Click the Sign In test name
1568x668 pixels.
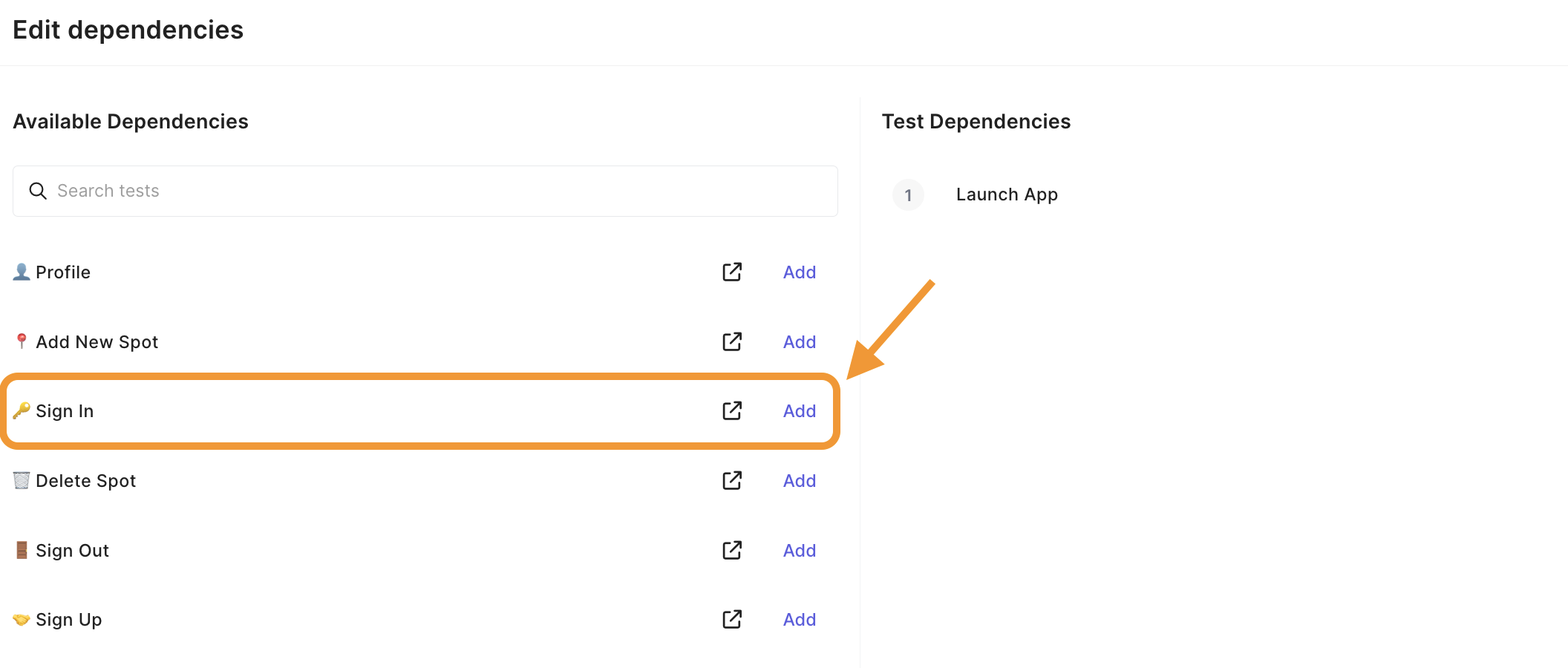point(65,411)
